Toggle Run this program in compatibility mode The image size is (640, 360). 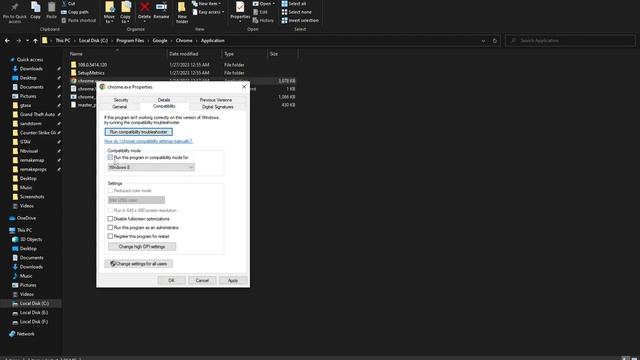tap(110, 157)
